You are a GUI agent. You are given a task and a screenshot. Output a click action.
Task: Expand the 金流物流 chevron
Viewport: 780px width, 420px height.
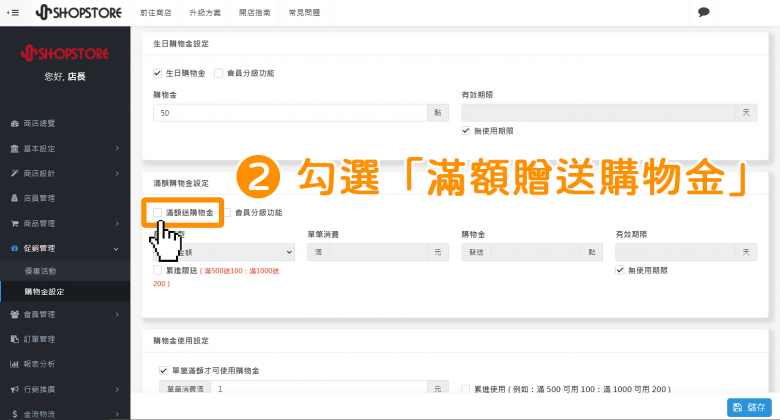[117, 414]
